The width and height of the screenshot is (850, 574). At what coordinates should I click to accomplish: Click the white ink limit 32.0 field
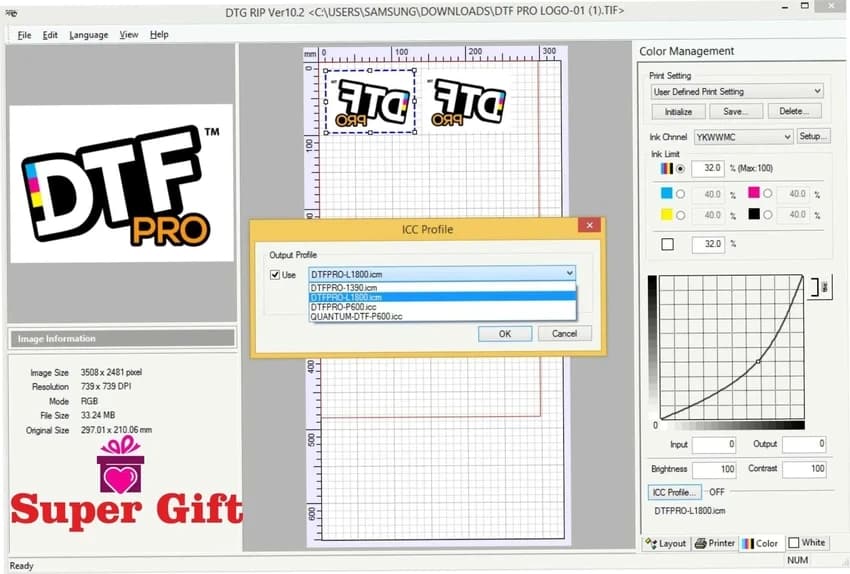click(x=708, y=244)
